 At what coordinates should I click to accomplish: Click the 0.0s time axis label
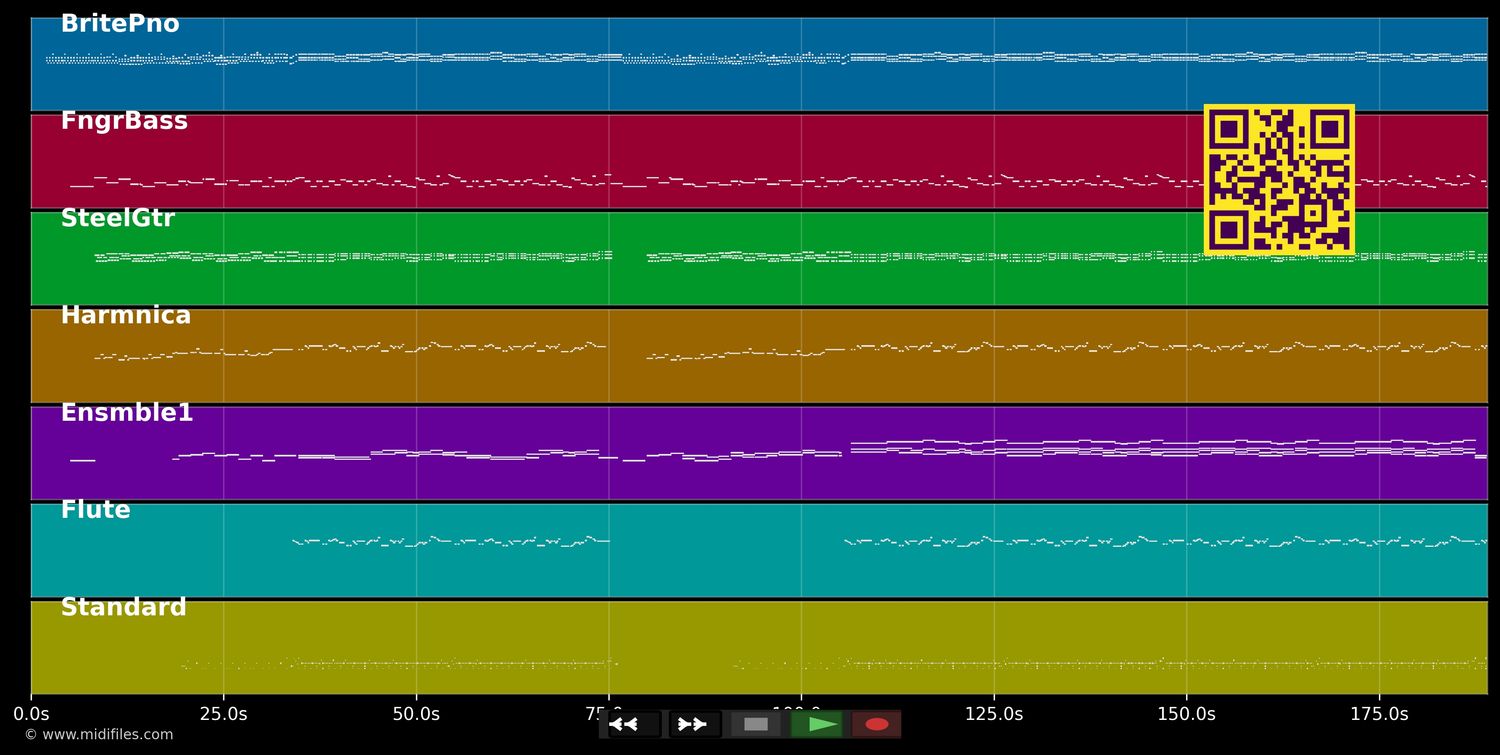pyautogui.click(x=31, y=714)
